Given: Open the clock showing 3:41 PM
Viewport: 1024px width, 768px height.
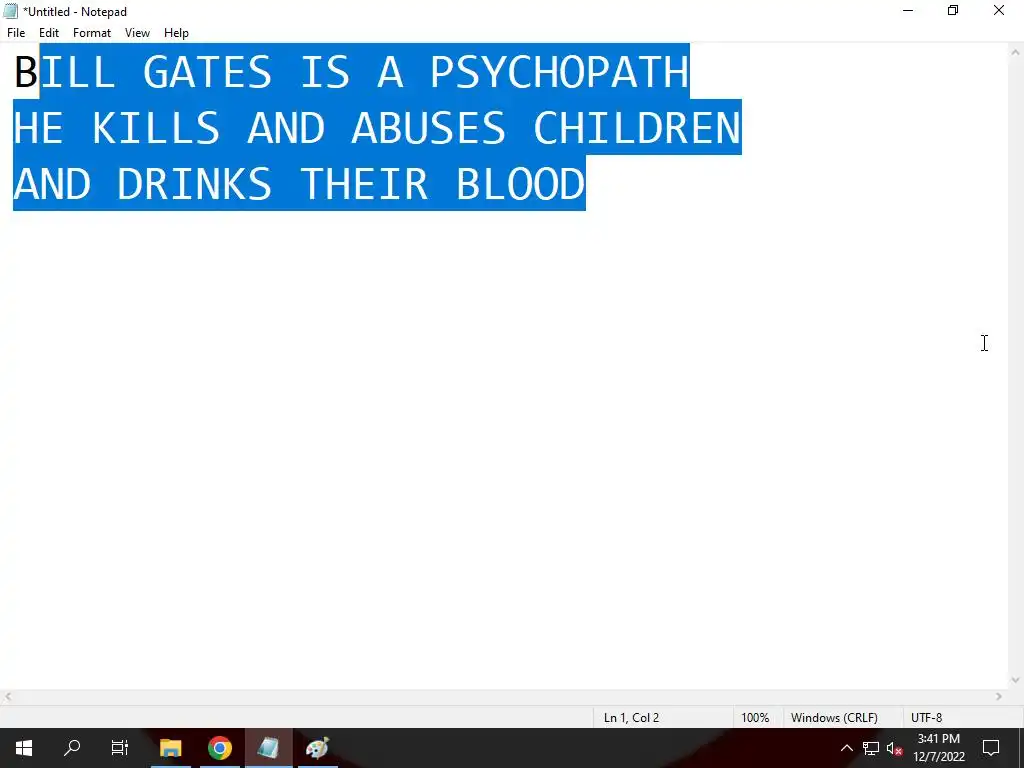Looking at the screenshot, I should tap(938, 748).
